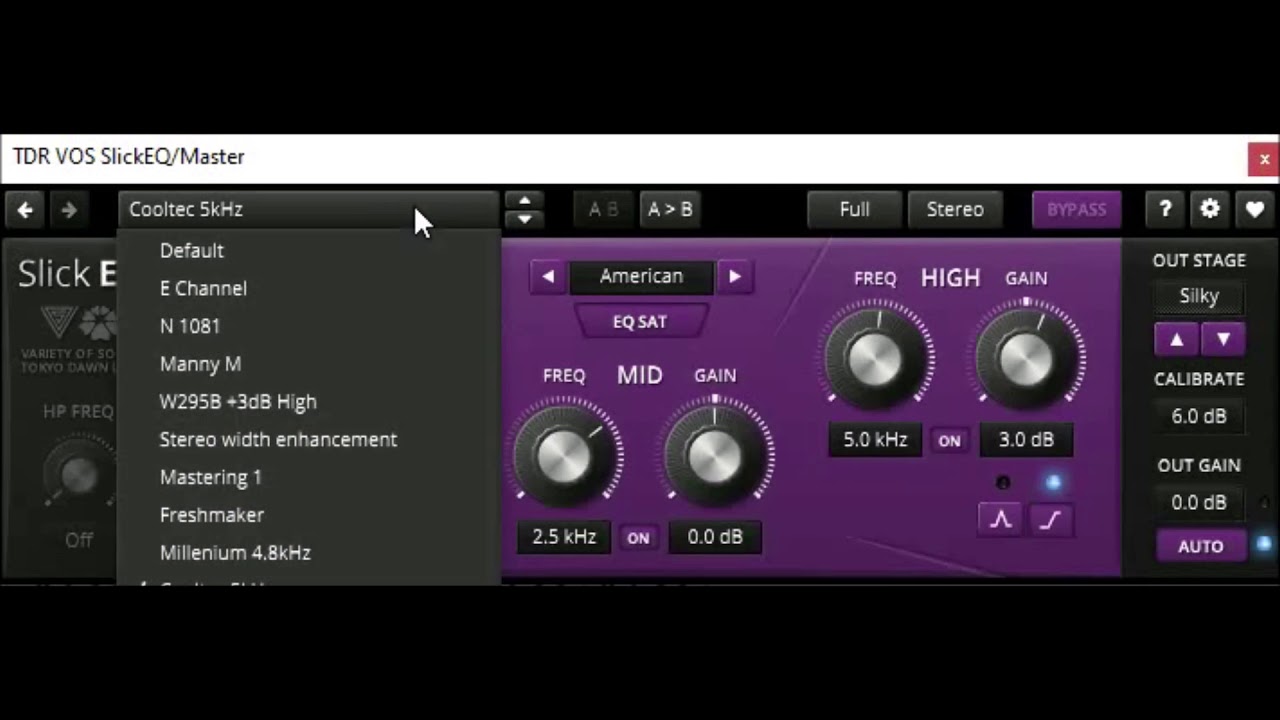This screenshot has height=720, width=1280.
Task: Choose the Manny M preset
Action: [309, 364]
